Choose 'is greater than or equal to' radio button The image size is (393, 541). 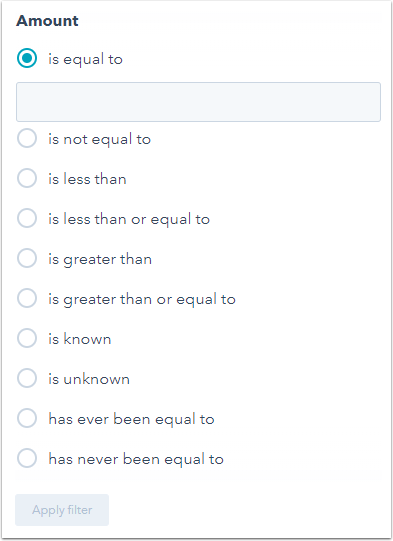click(x=27, y=298)
